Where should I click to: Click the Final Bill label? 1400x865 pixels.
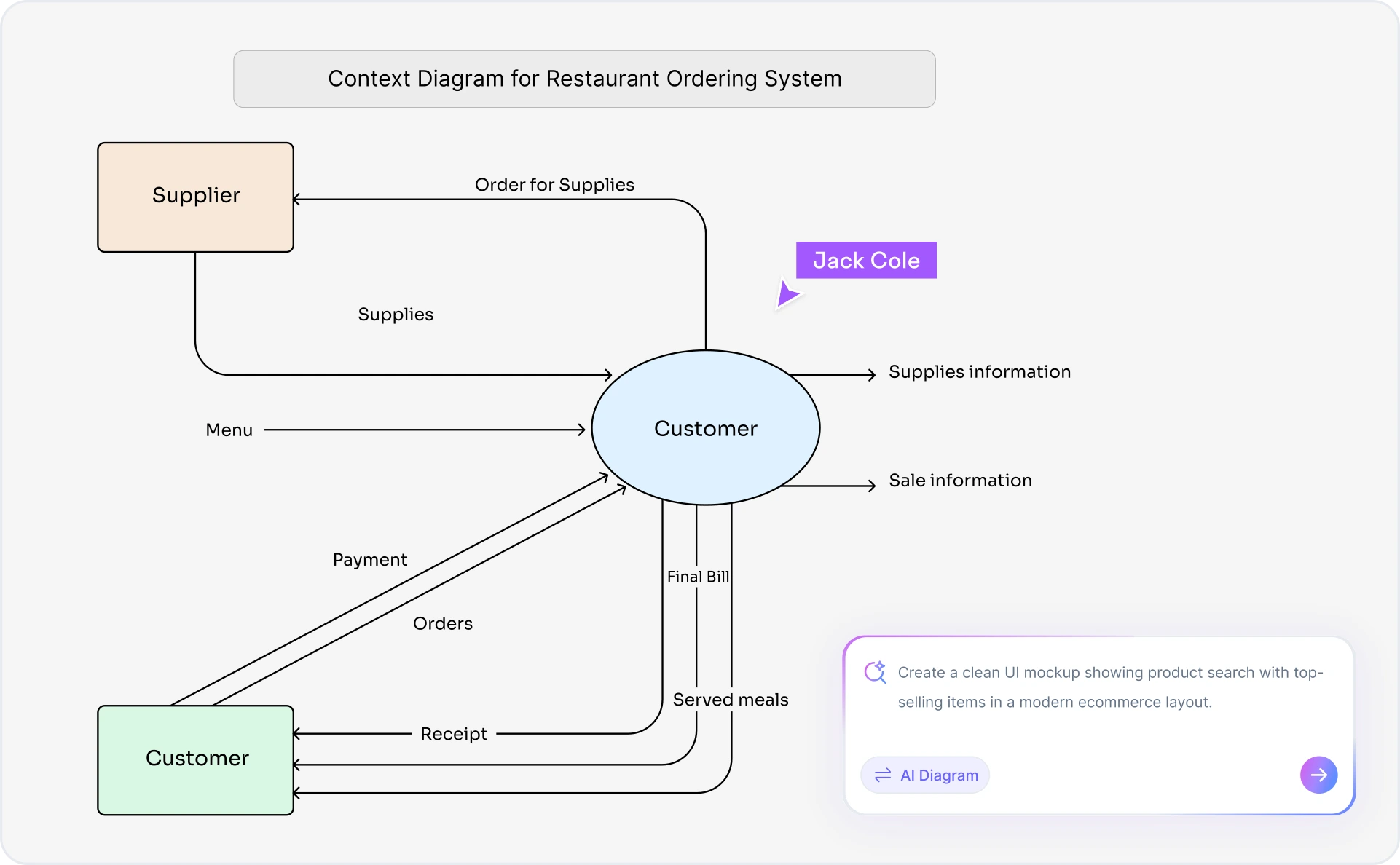(x=697, y=576)
